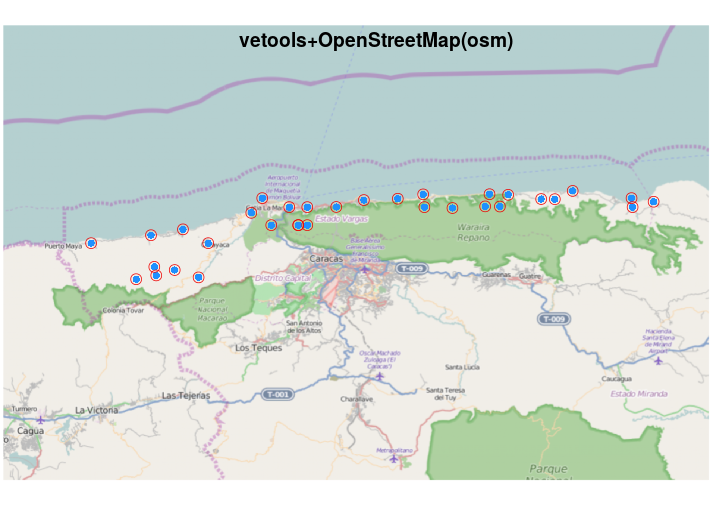Select the easternmost blue marker on the coast

tap(653, 202)
